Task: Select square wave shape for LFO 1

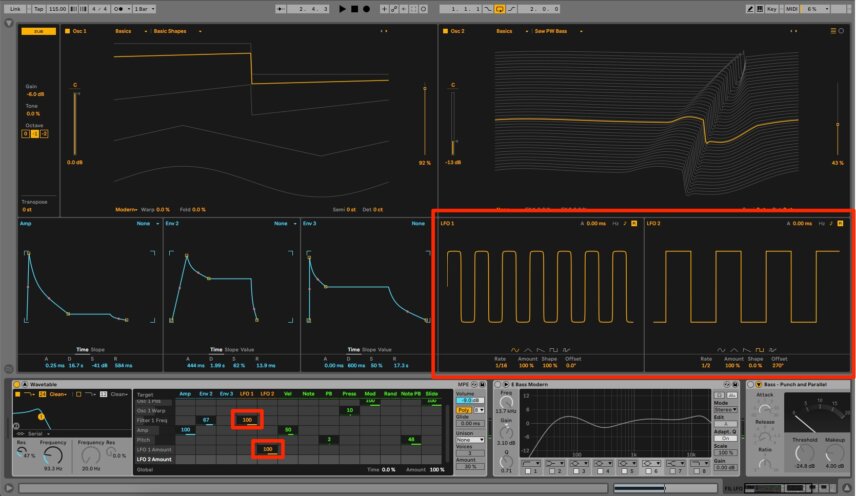Action: pos(554,350)
